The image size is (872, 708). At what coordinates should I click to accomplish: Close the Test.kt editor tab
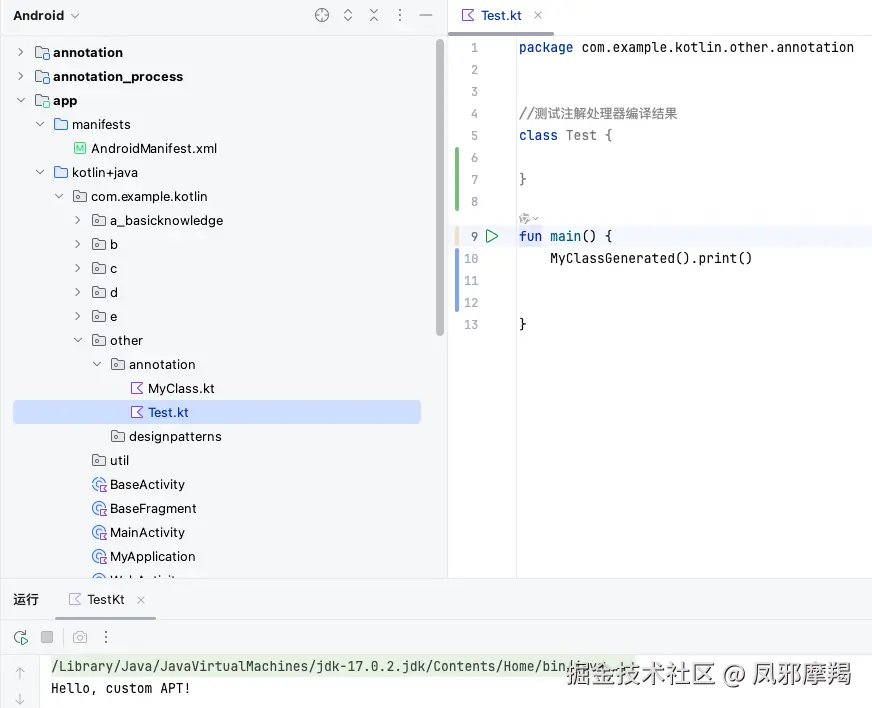pos(538,15)
